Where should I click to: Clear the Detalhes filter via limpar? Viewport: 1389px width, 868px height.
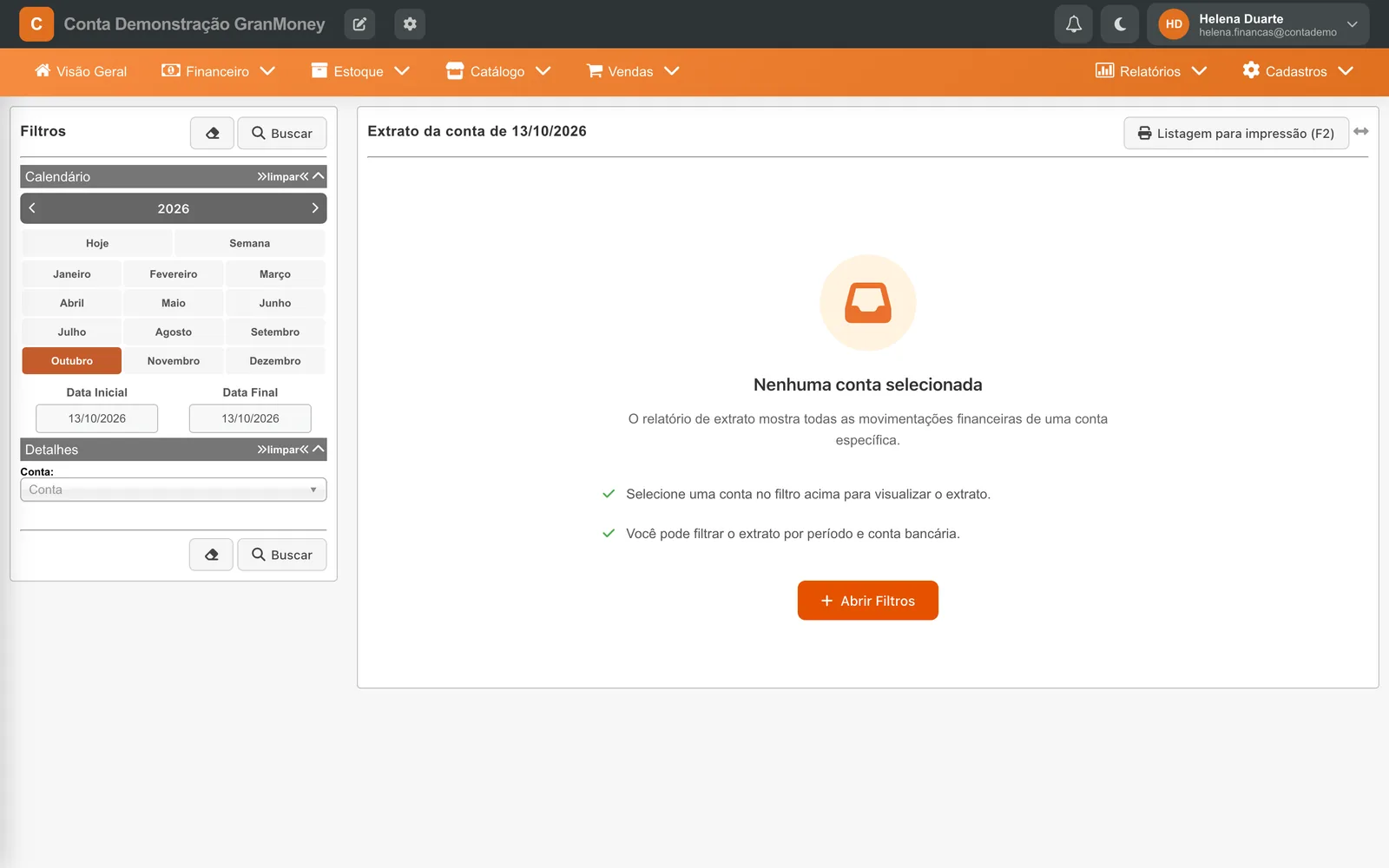point(283,450)
